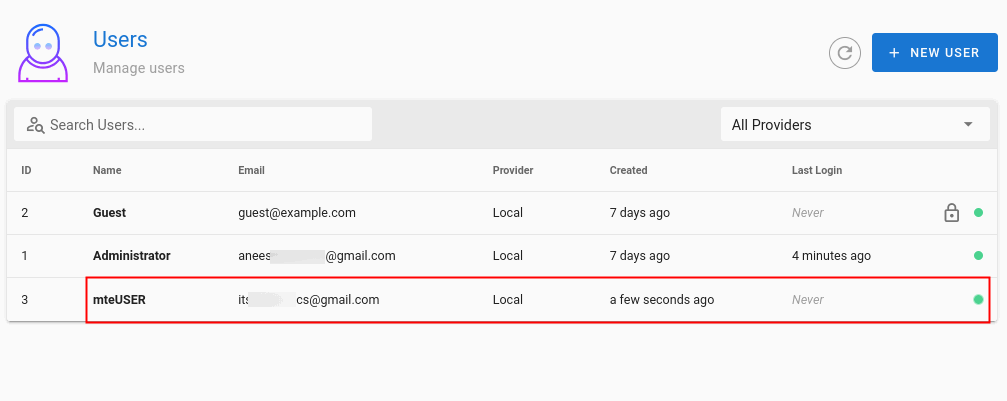Open the Administrator user row

[x=131, y=256]
